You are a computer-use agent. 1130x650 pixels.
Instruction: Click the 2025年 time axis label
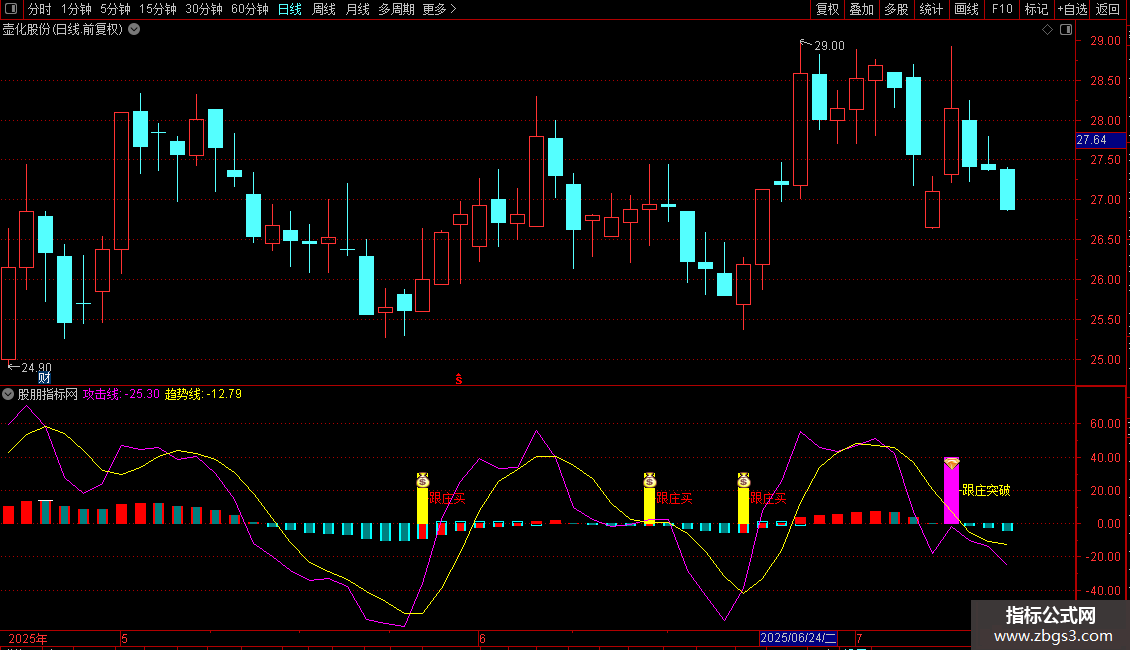click(x=27, y=638)
